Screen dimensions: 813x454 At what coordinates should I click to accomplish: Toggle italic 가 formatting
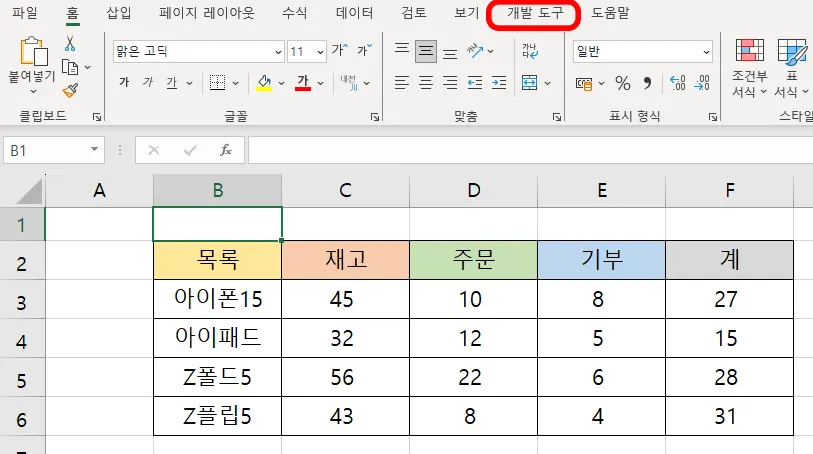(x=148, y=82)
